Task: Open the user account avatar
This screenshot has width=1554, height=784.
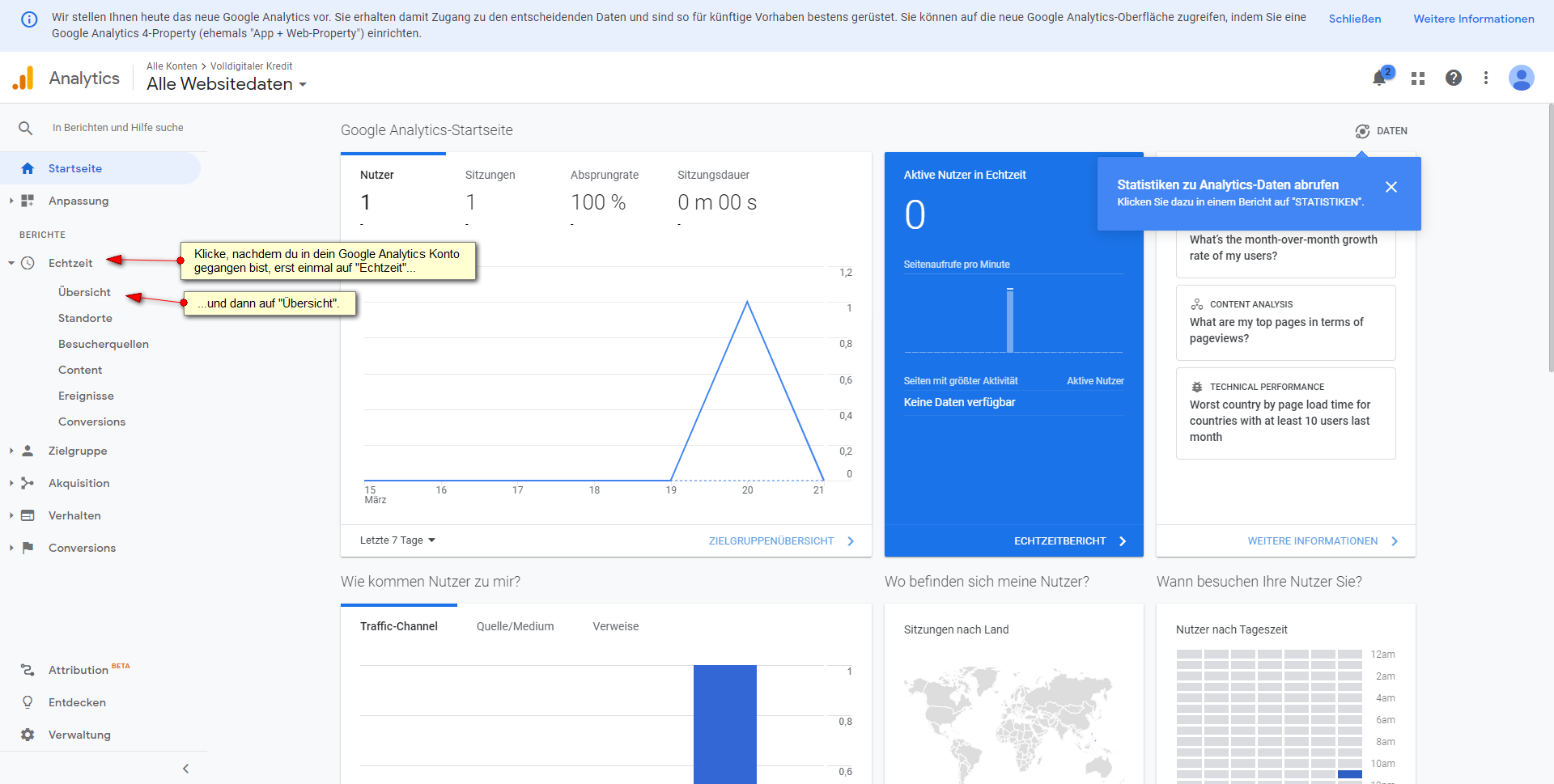Action: (x=1522, y=78)
